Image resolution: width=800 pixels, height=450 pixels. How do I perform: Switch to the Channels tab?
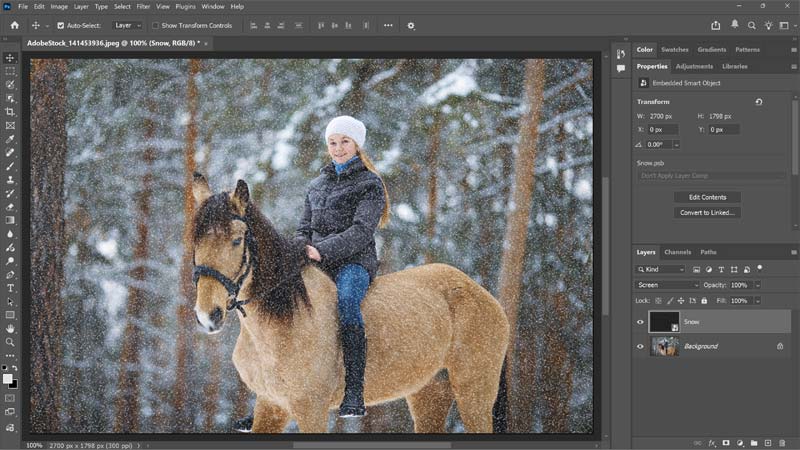pos(677,252)
